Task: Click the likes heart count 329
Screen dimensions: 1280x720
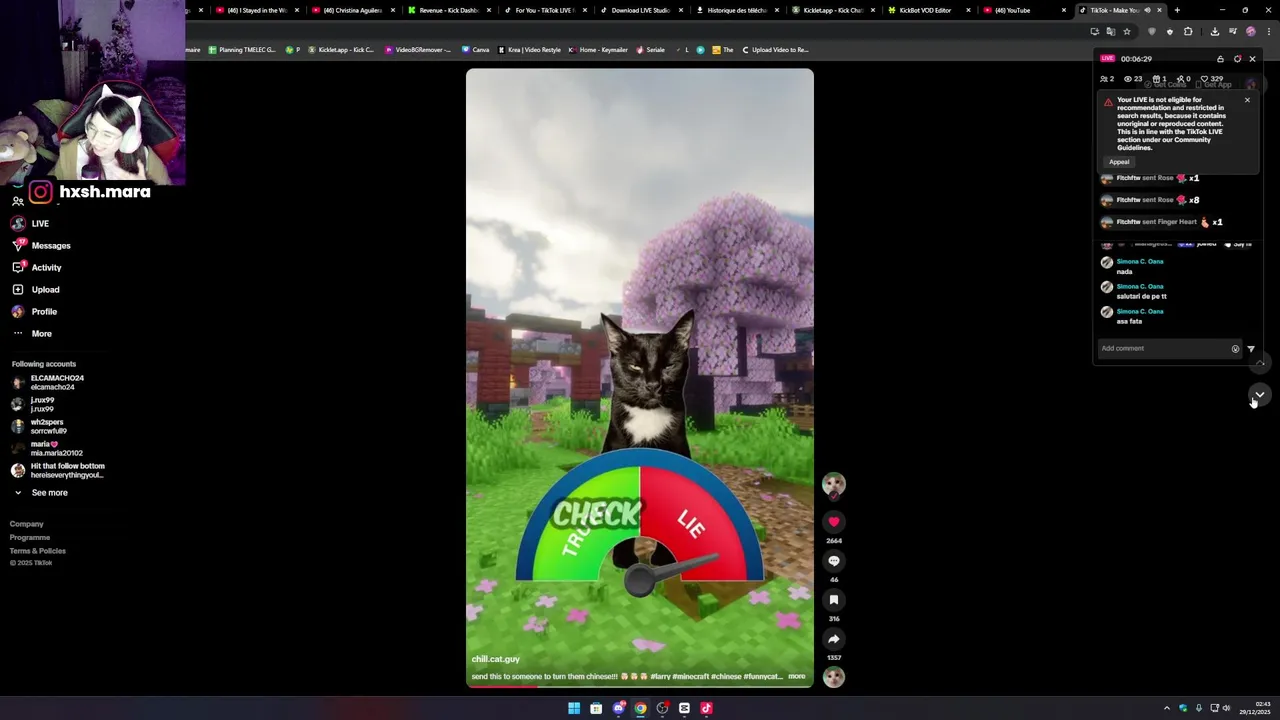Action: (x=1212, y=79)
